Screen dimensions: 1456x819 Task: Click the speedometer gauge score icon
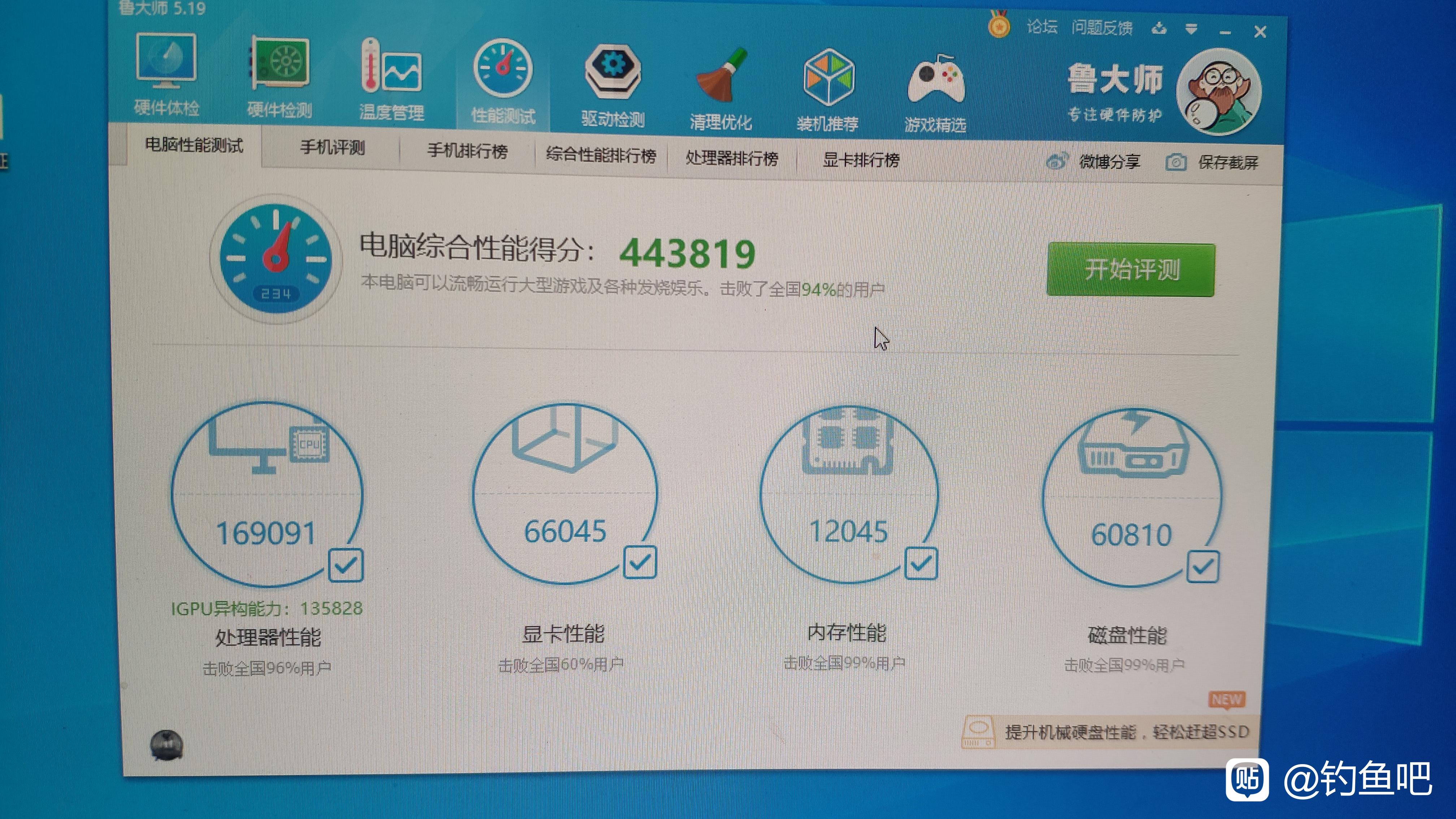(x=276, y=259)
